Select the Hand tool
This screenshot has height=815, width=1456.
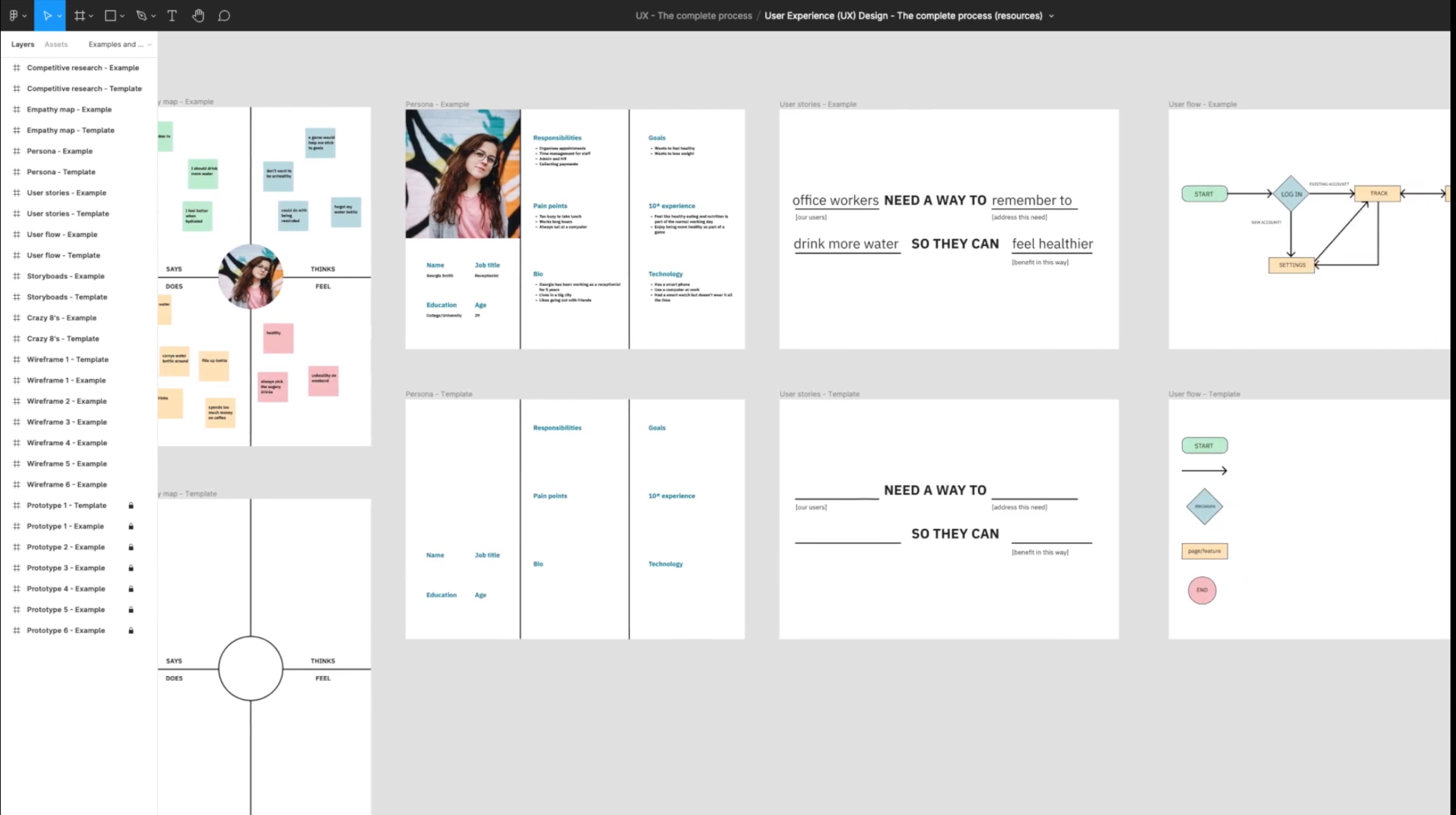click(199, 15)
